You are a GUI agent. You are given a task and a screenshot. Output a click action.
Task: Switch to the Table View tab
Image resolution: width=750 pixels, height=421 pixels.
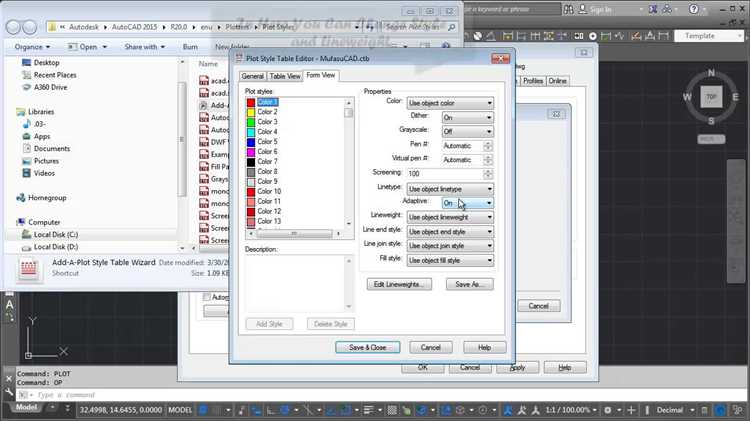285,76
